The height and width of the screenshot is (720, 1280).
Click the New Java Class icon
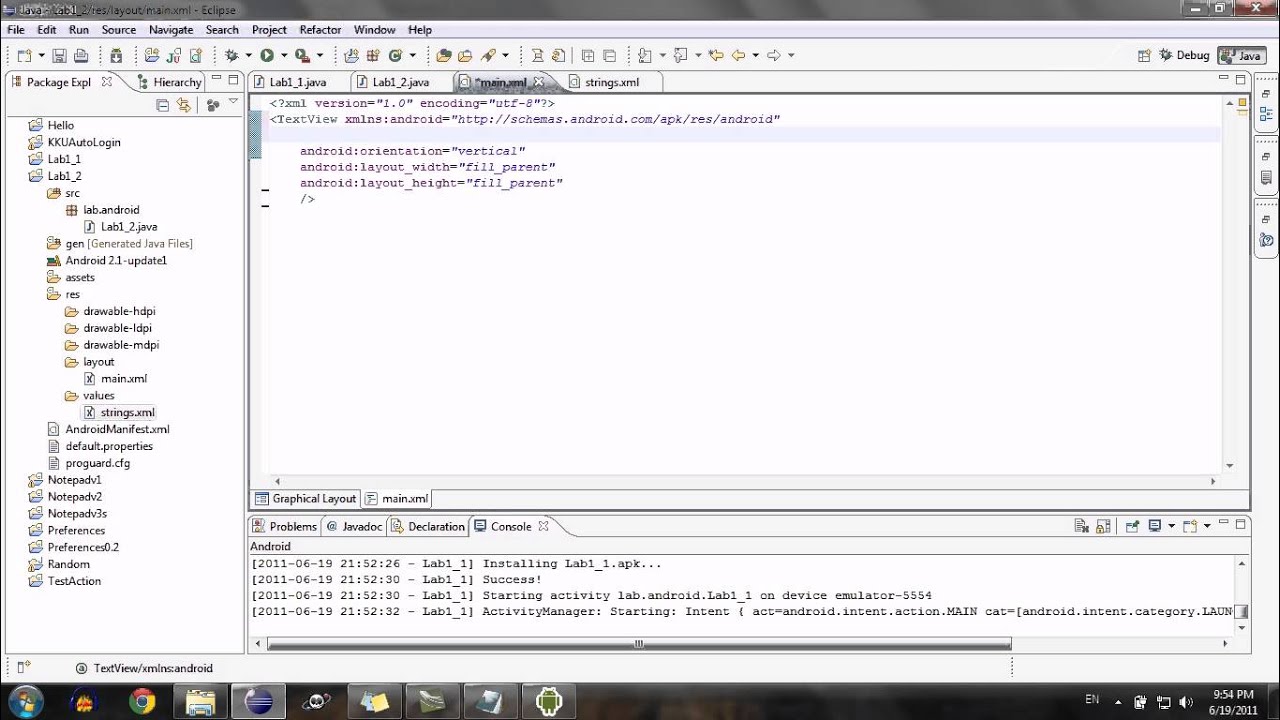point(395,56)
